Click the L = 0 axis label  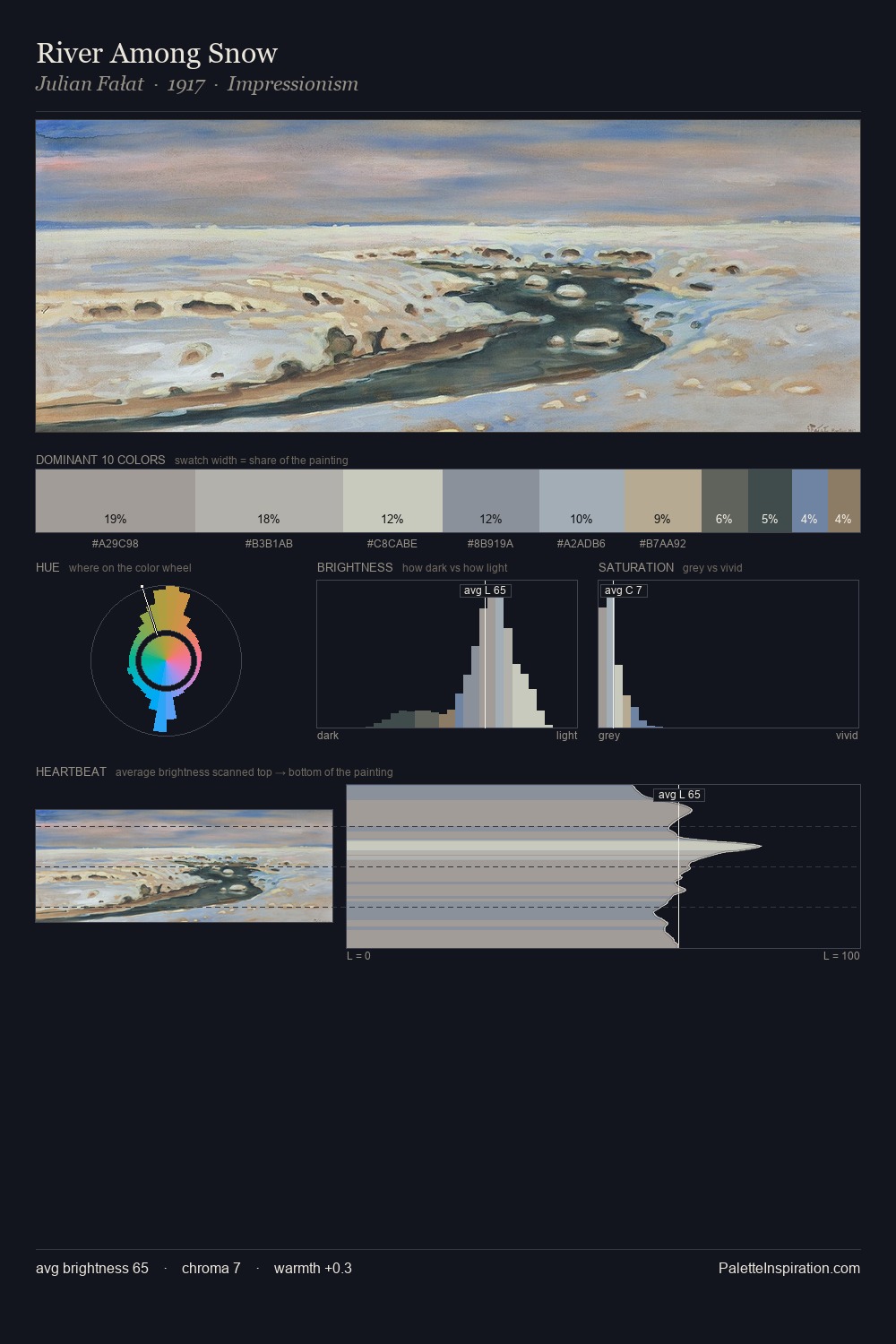358,956
